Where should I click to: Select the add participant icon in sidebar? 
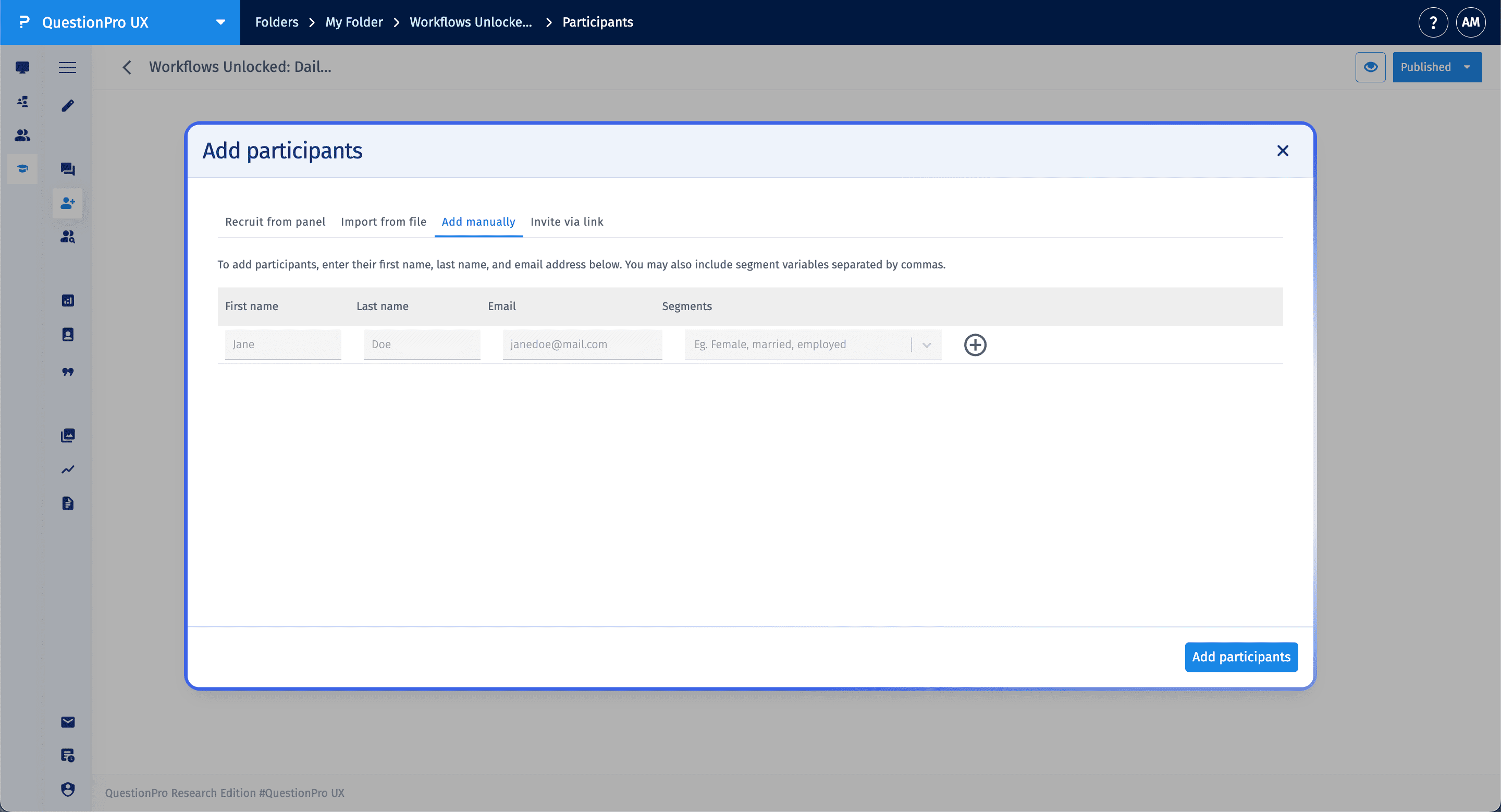tap(68, 203)
